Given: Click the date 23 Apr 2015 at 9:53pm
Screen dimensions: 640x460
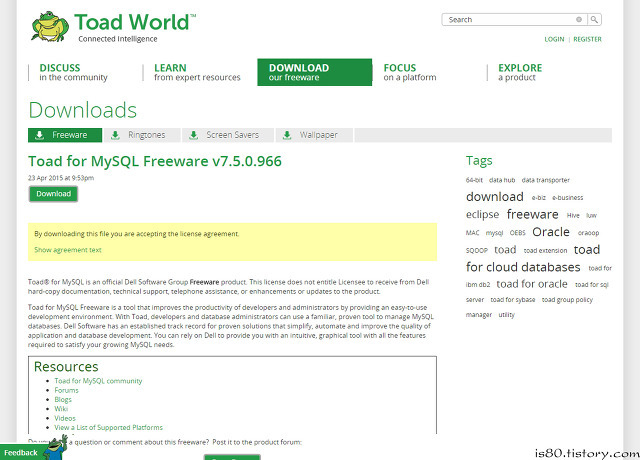Looking at the screenshot, I should pos(61,178).
